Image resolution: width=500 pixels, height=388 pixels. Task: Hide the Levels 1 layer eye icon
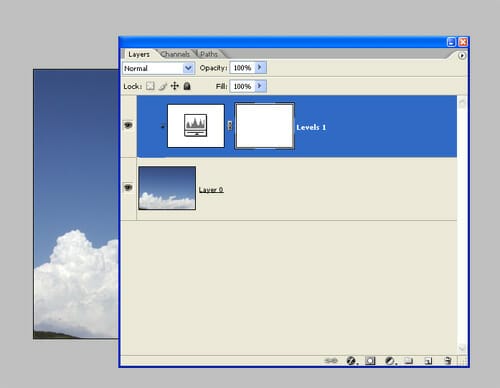[128, 125]
